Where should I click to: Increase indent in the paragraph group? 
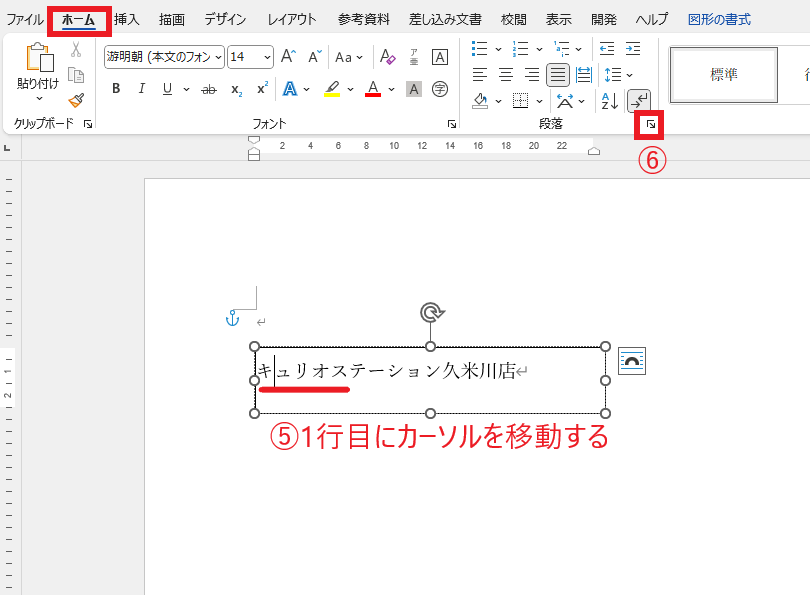(x=633, y=49)
